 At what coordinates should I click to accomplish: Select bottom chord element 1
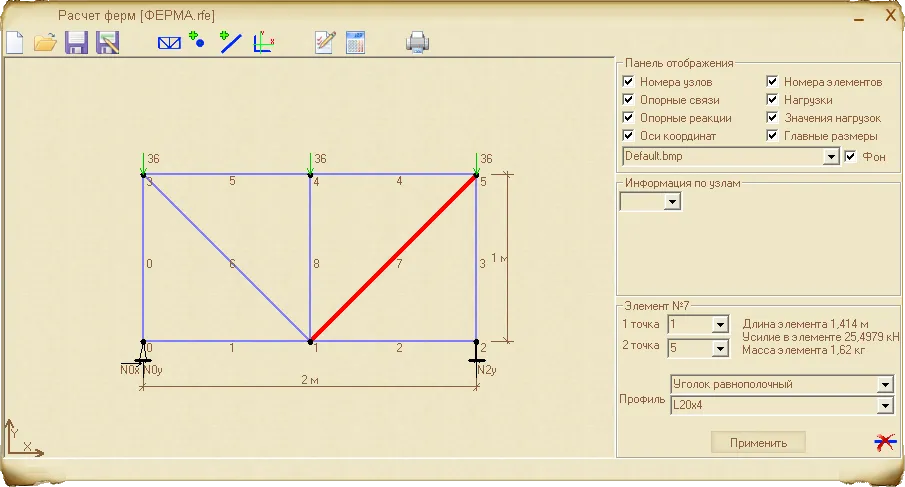click(x=226, y=341)
